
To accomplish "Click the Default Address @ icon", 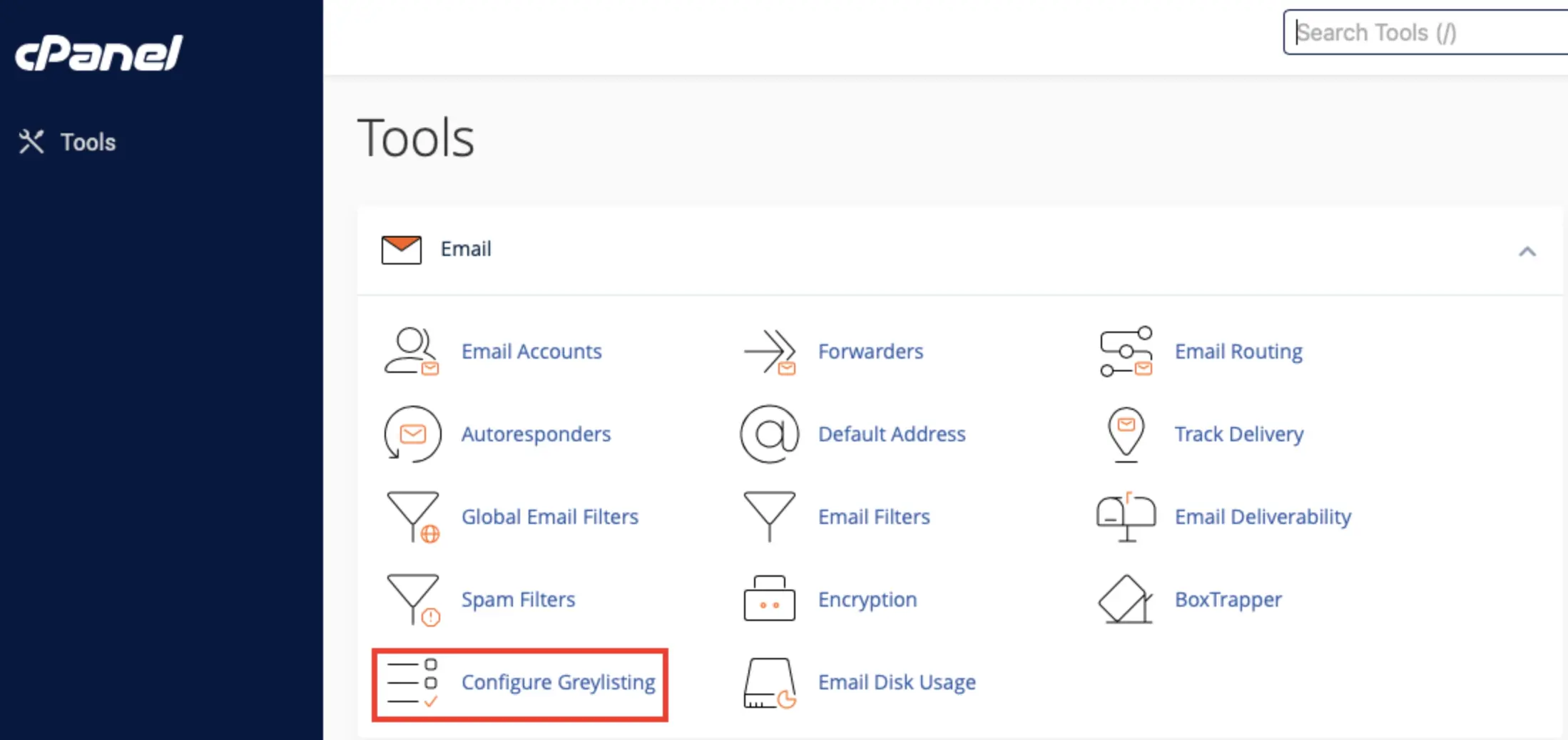I will point(769,434).
